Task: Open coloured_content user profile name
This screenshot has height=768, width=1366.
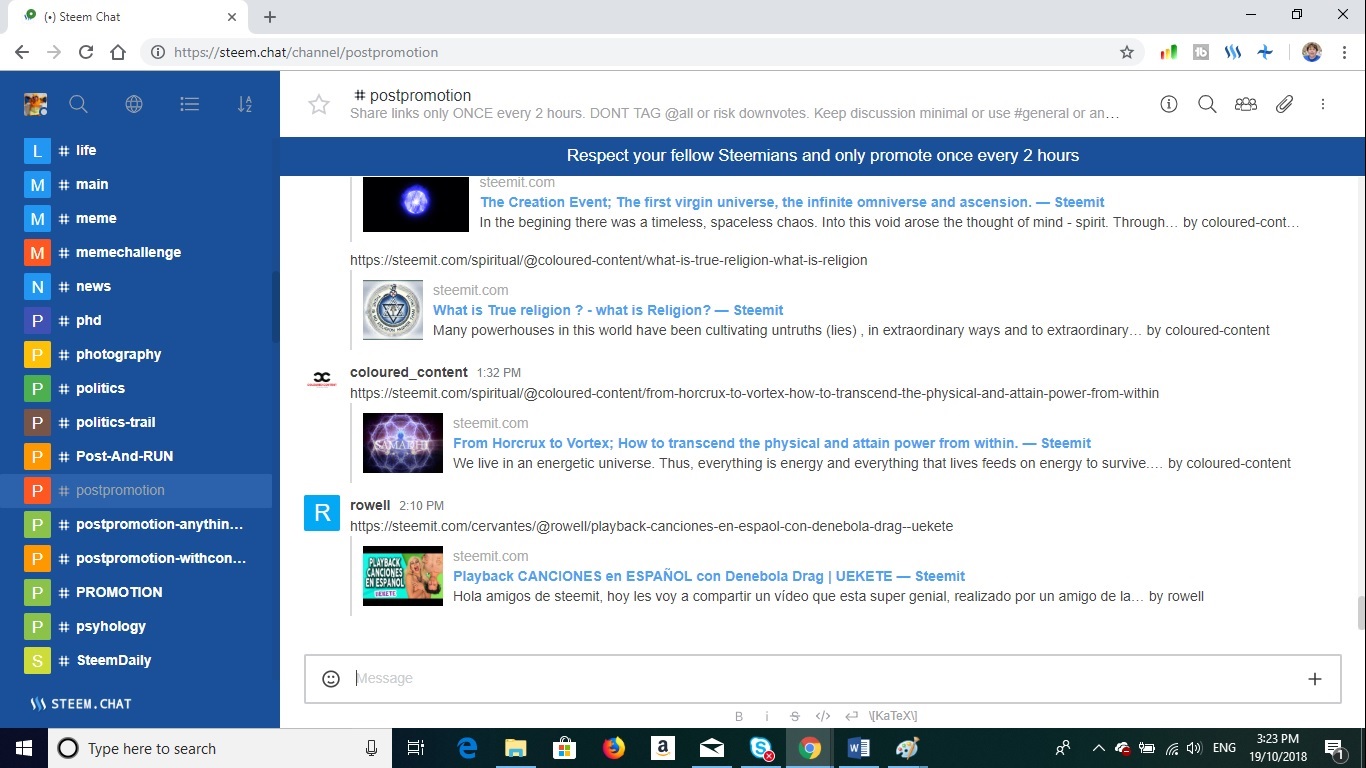Action: tap(409, 372)
